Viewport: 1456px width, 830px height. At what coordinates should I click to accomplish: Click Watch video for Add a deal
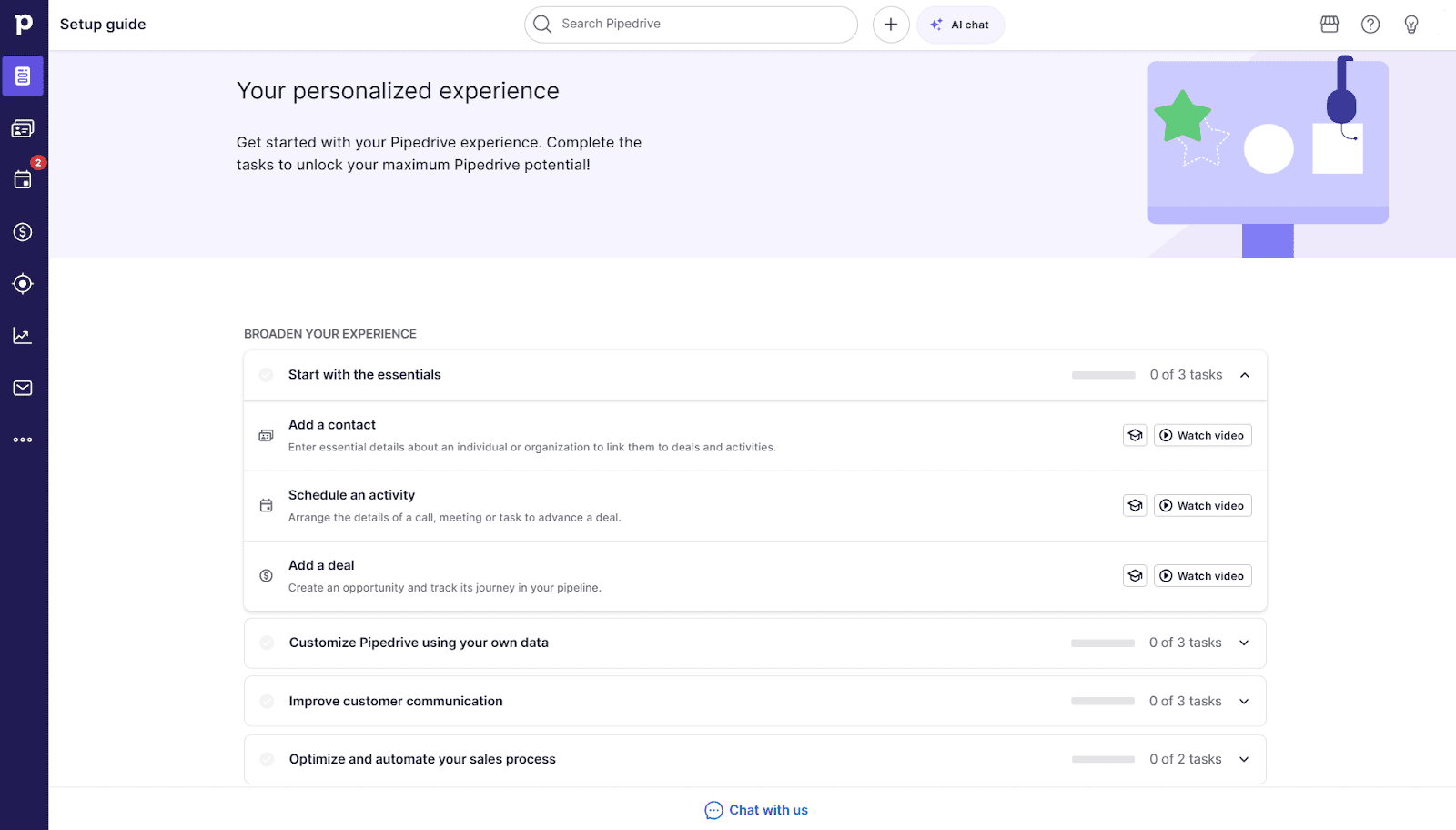1202,576
